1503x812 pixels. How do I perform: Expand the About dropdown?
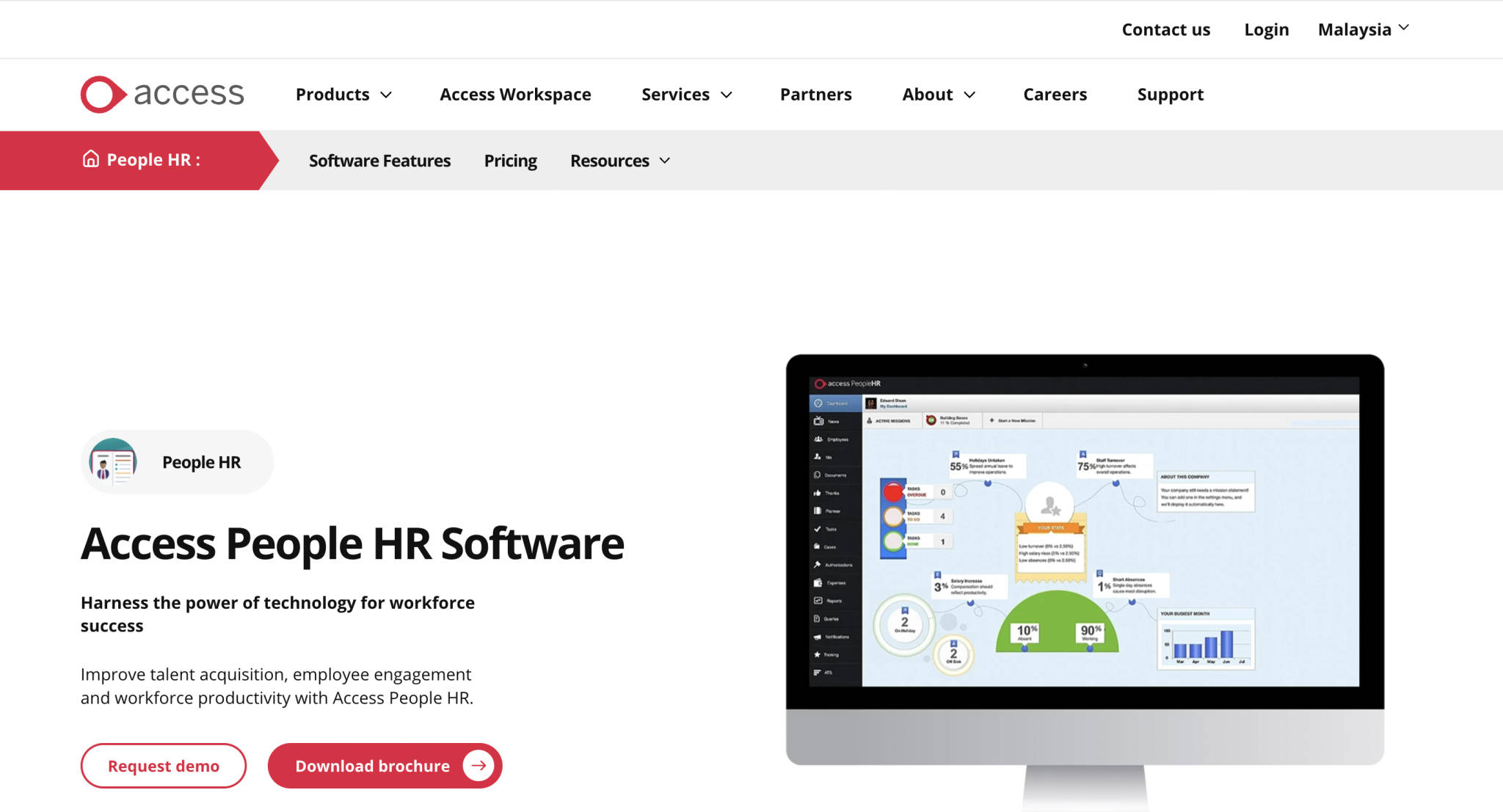[x=939, y=95]
